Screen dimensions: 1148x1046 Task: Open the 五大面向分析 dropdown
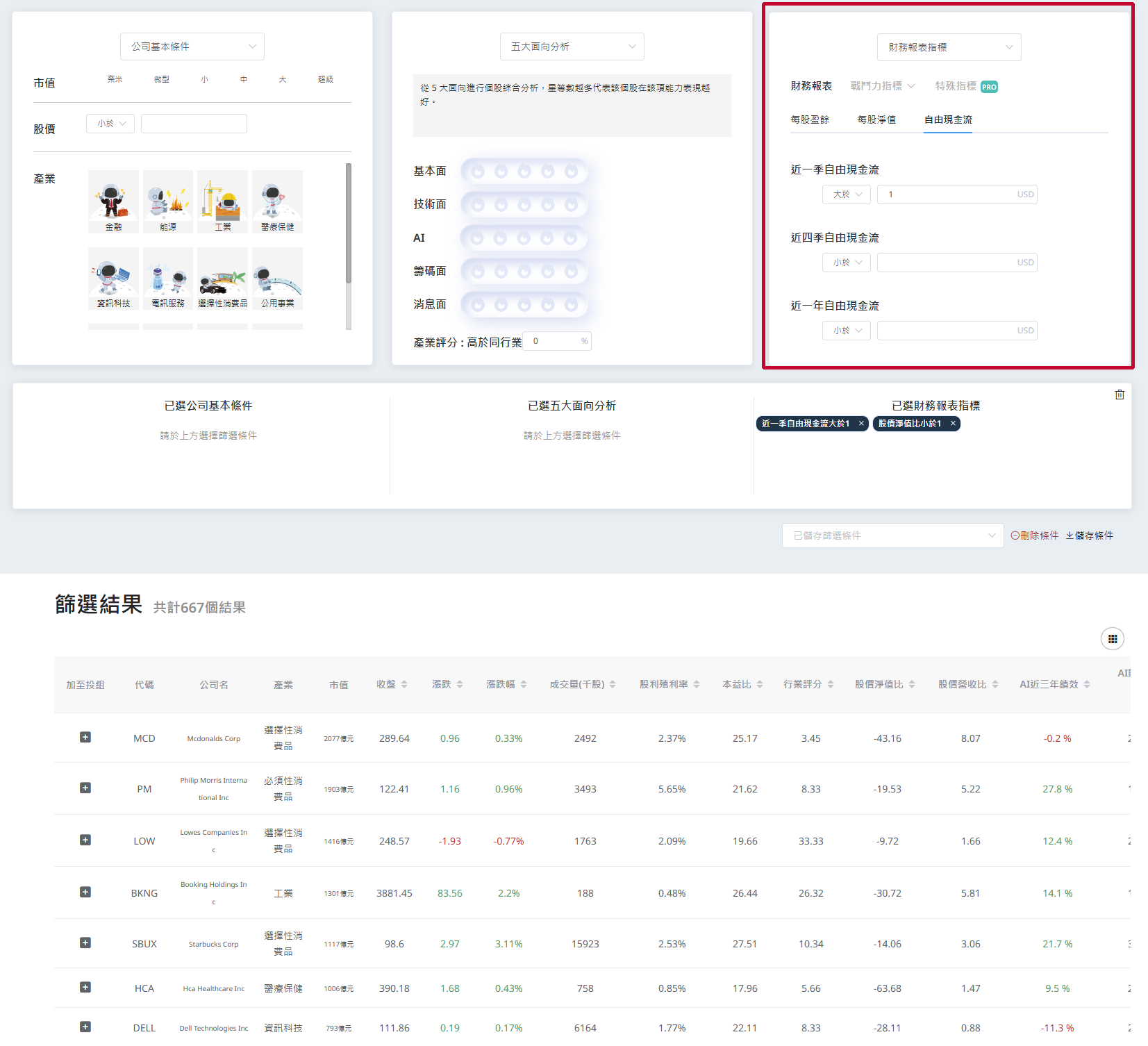(x=572, y=46)
